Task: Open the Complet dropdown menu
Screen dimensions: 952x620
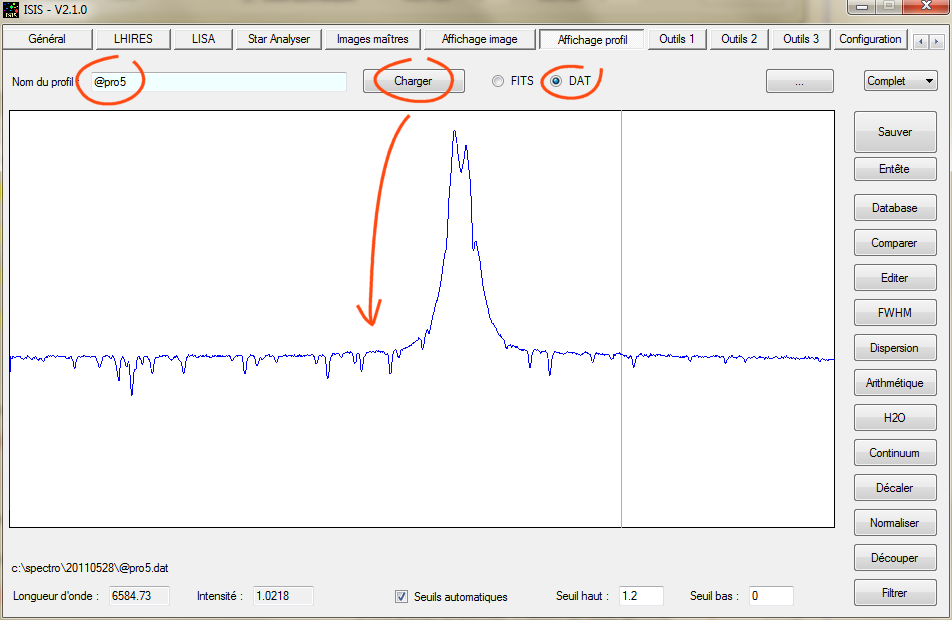Action: (900, 81)
